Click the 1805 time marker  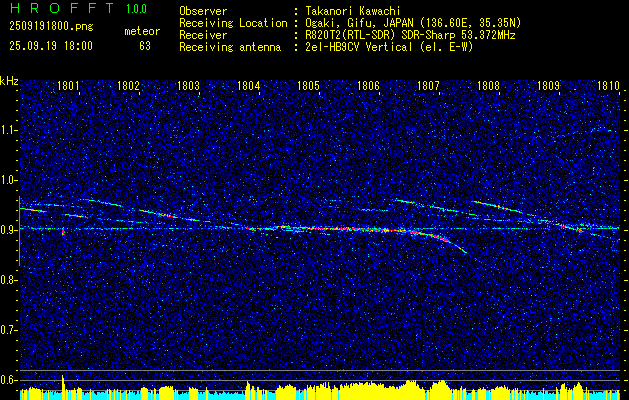pos(308,86)
